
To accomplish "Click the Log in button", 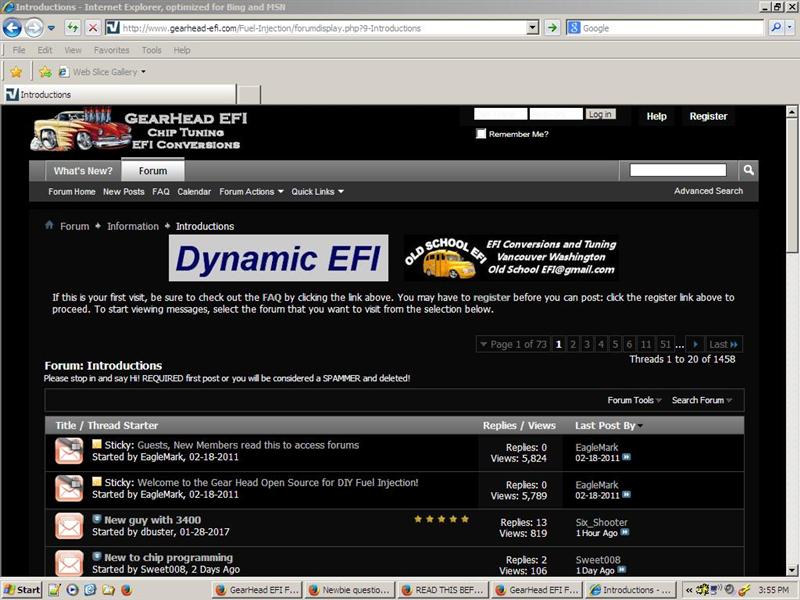I will pyautogui.click(x=600, y=115).
